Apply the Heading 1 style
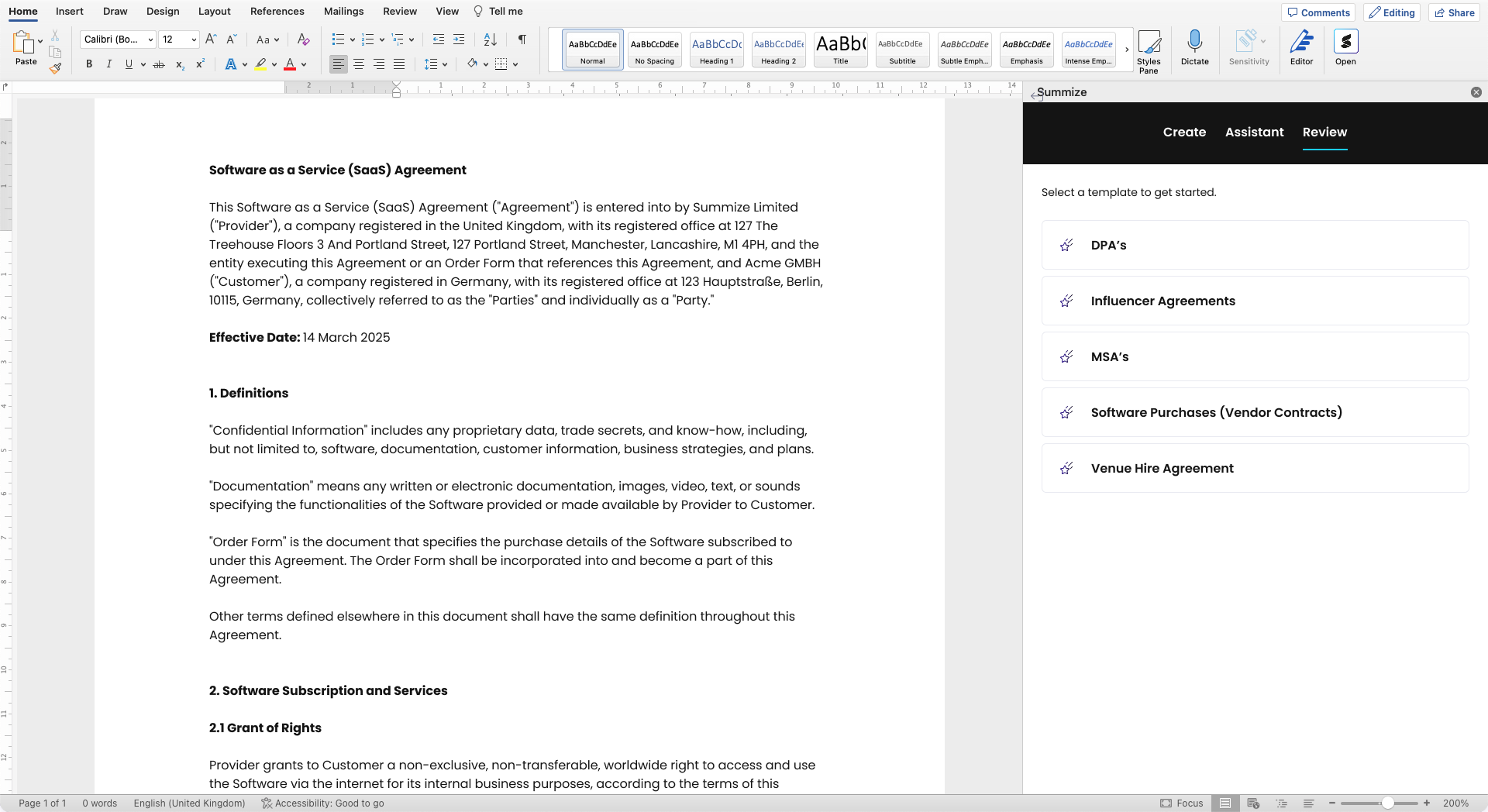The image size is (1488, 812). (x=716, y=50)
